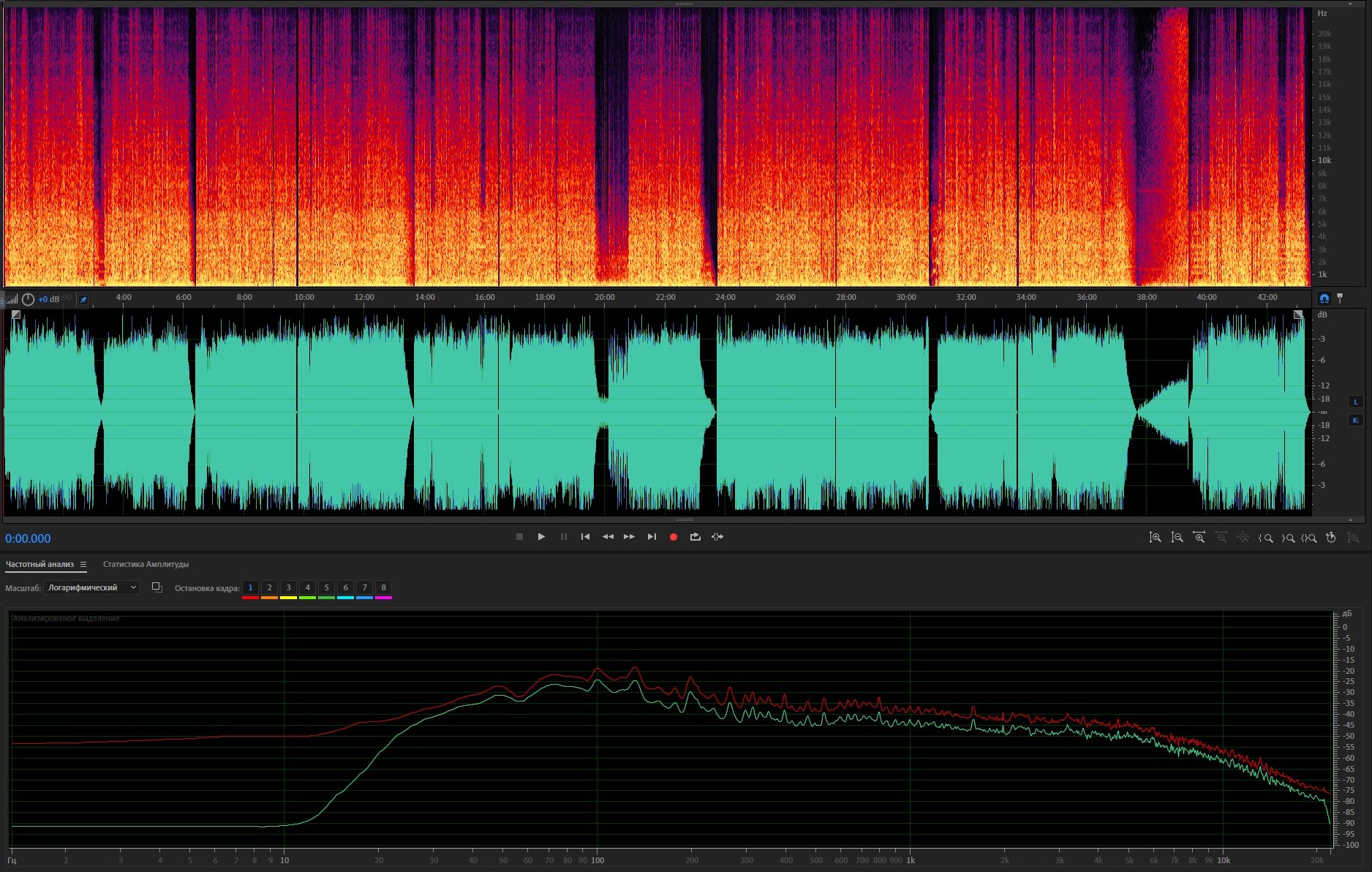Click the 100 label on frequency analysis axis
The image size is (1372, 872).
(598, 860)
